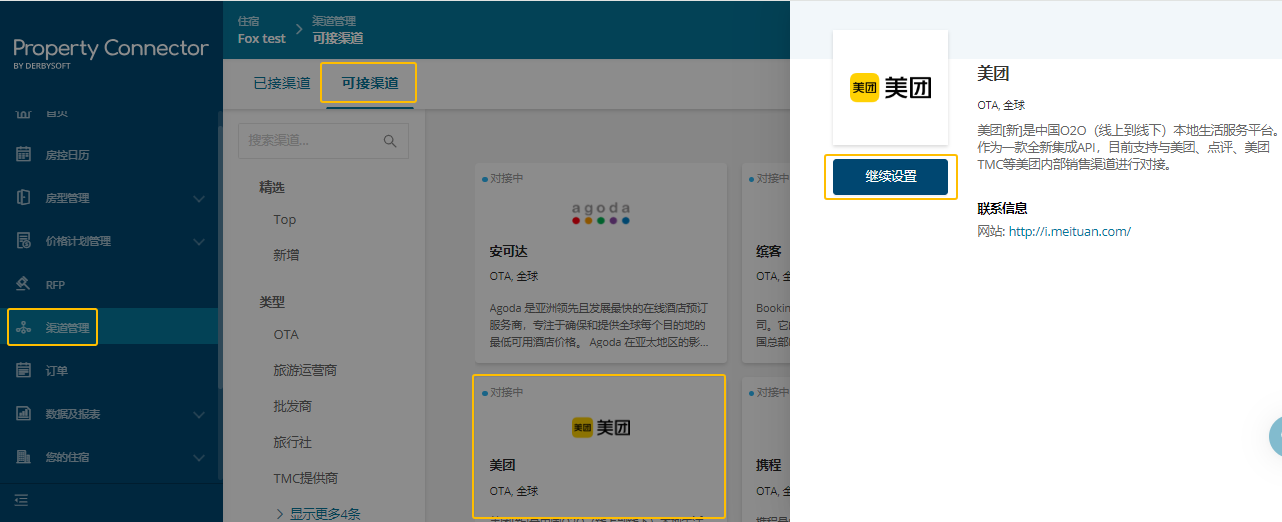
Task: Switch to 已接渠道 tab
Action: pyautogui.click(x=282, y=83)
